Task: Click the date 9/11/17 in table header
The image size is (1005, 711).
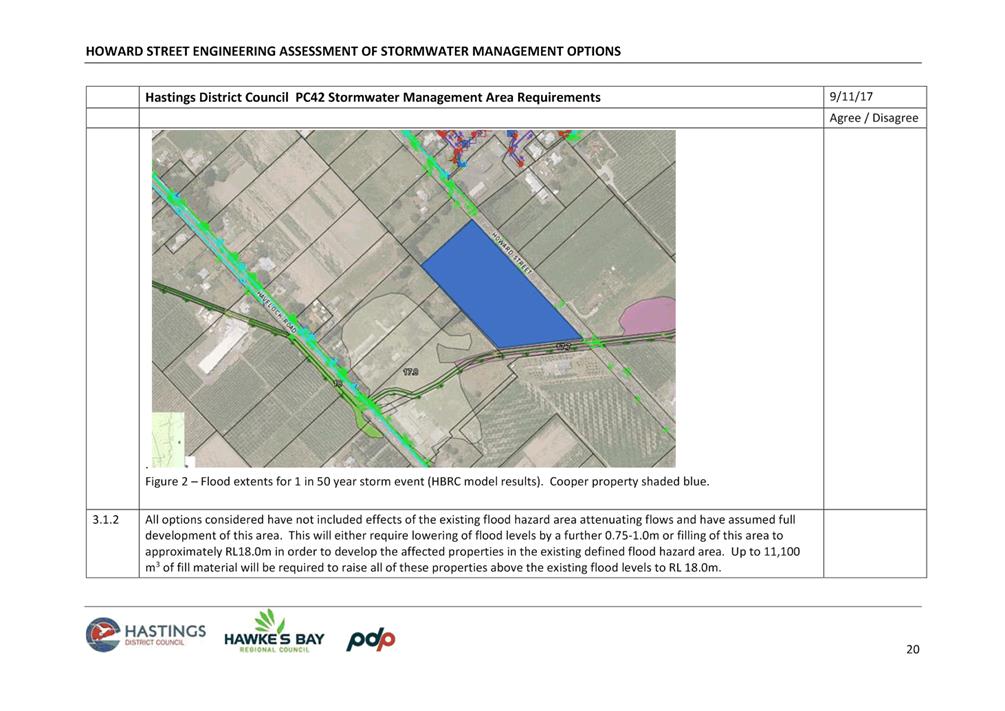Action: point(851,97)
